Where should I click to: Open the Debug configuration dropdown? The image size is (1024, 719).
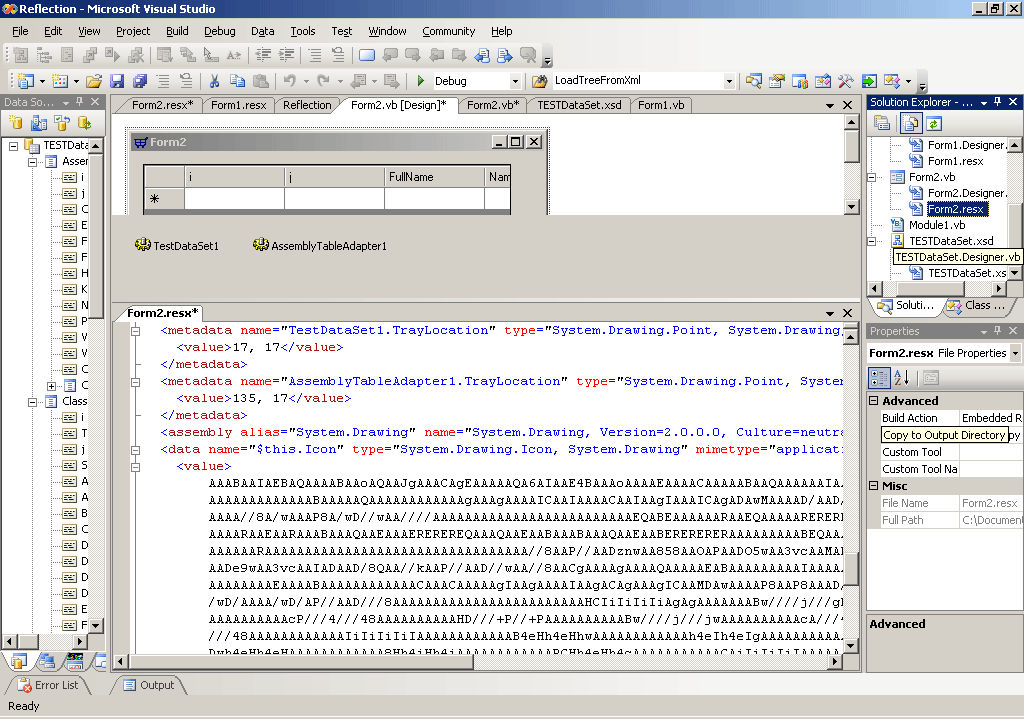coord(515,81)
